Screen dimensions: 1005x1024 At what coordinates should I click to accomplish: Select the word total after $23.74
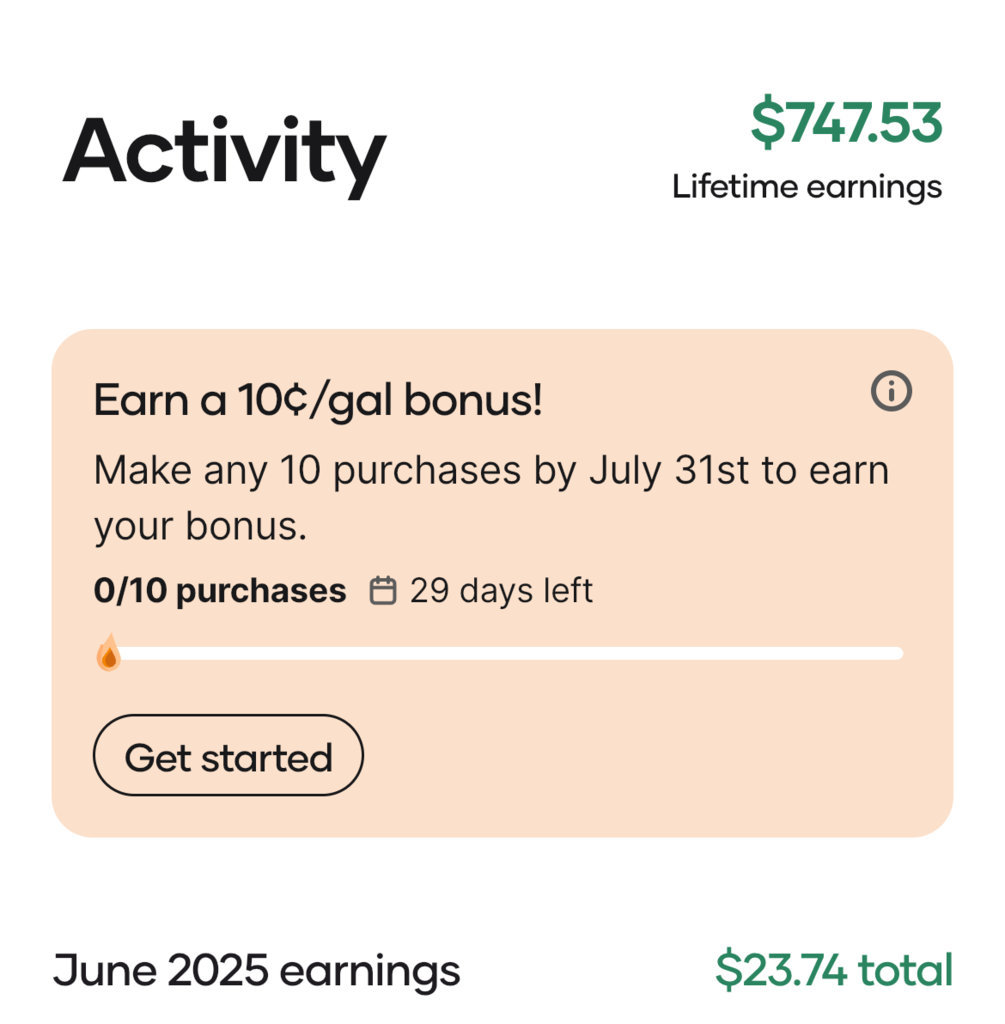905,970
